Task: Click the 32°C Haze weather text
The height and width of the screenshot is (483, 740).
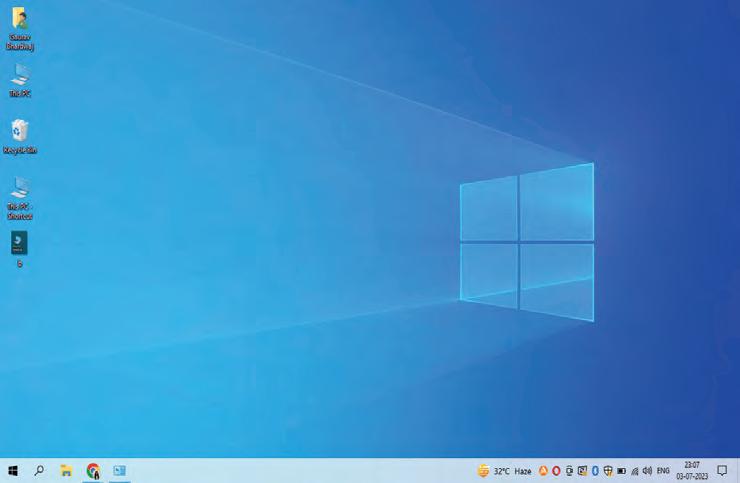Action: [x=513, y=471]
